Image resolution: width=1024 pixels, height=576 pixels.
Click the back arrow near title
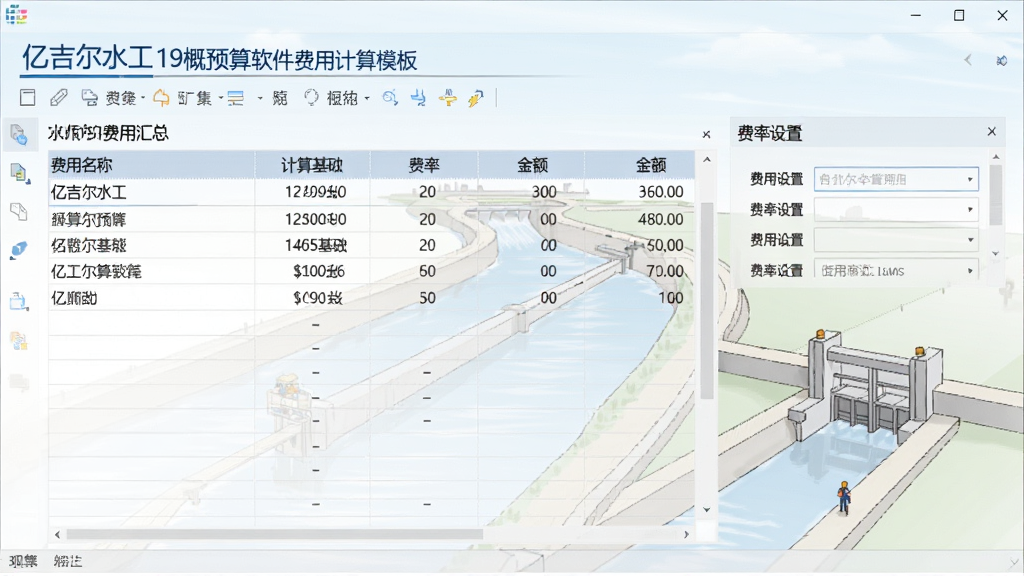(x=968, y=61)
